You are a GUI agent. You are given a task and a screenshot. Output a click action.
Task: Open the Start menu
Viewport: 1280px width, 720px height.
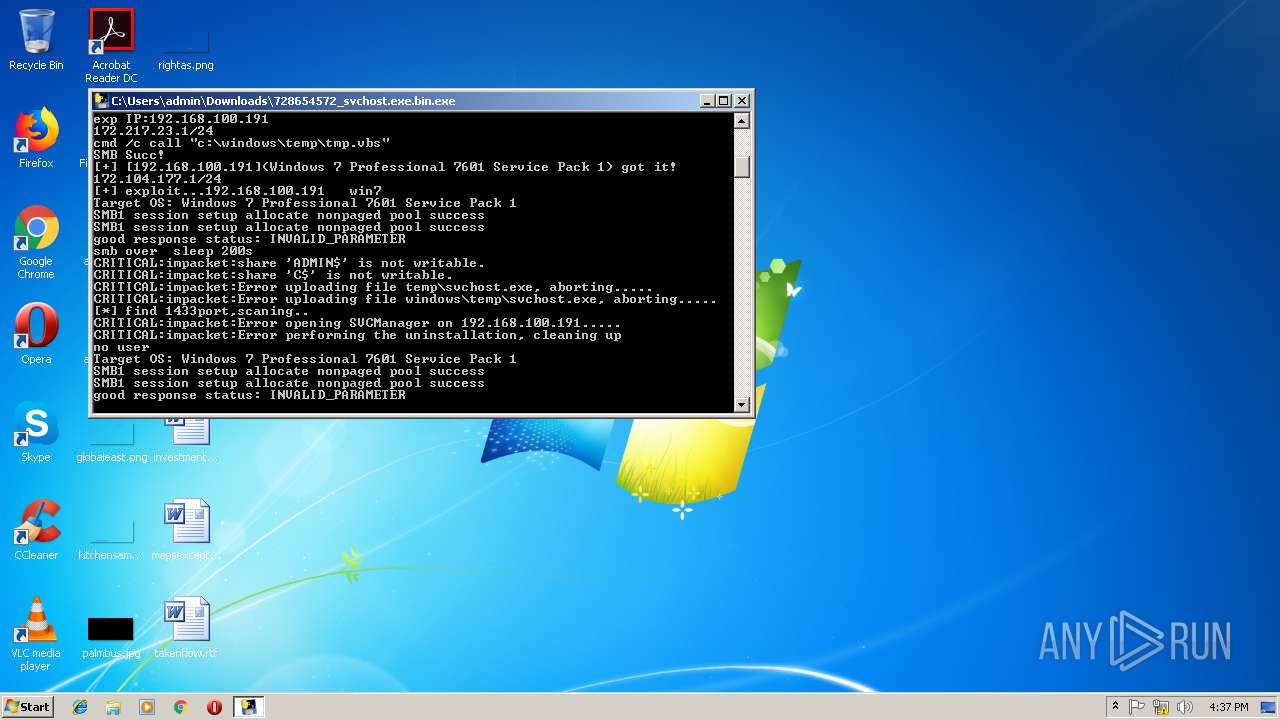pyautogui.click(x=27, y=706)
